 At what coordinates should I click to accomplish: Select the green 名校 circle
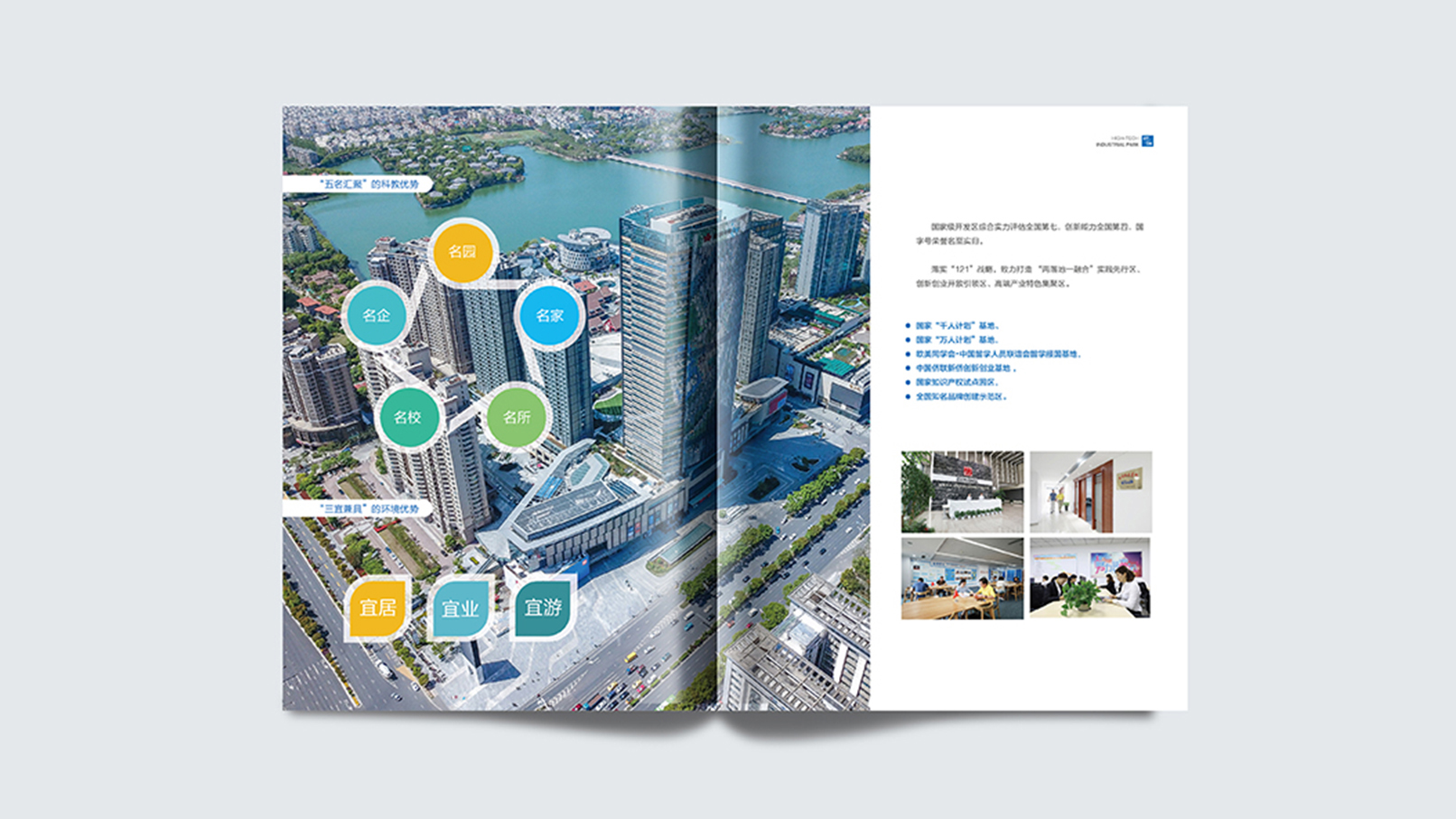[407, 417]
